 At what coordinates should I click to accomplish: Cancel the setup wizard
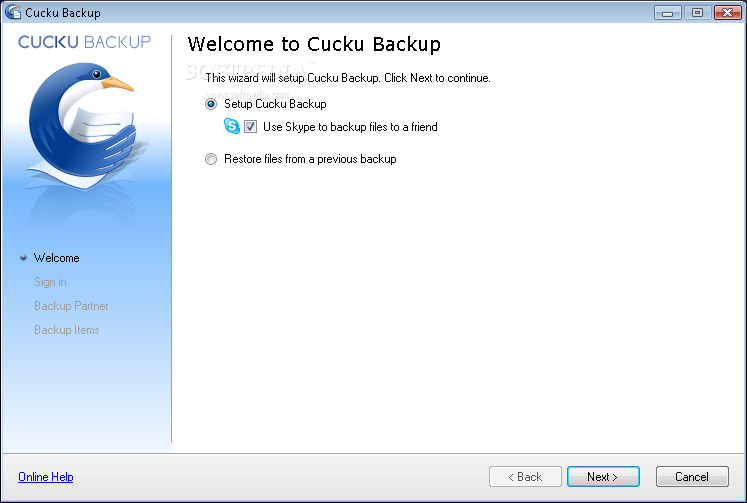(692, 476)
